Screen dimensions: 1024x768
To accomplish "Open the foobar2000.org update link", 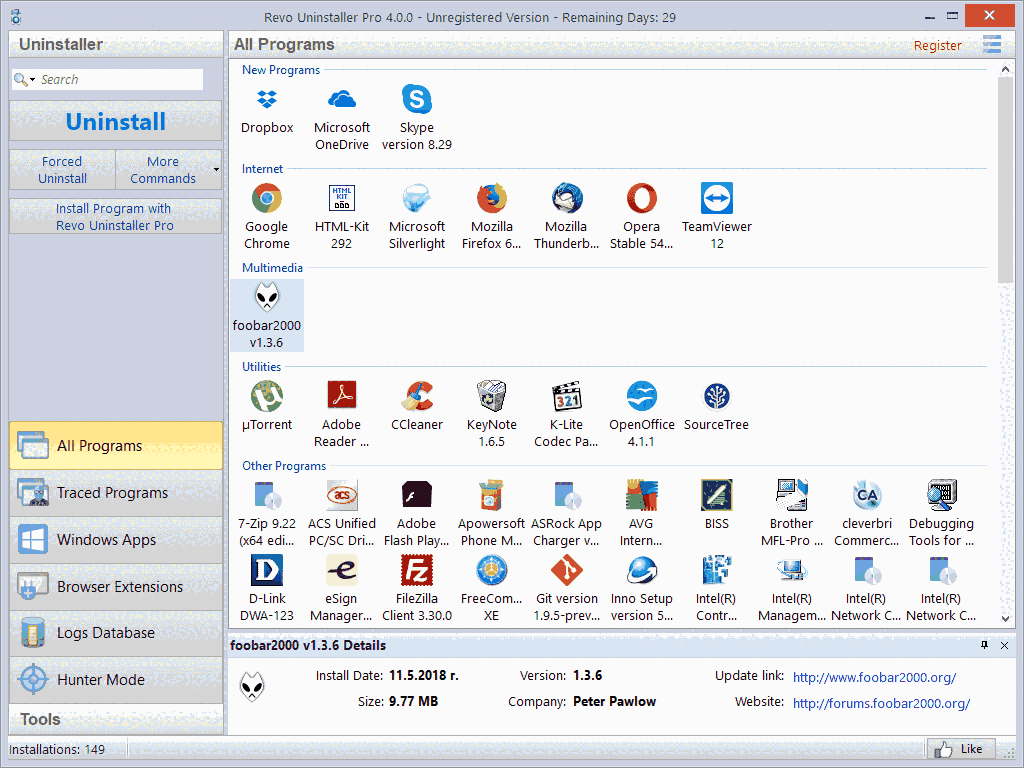I will [874, 677].
